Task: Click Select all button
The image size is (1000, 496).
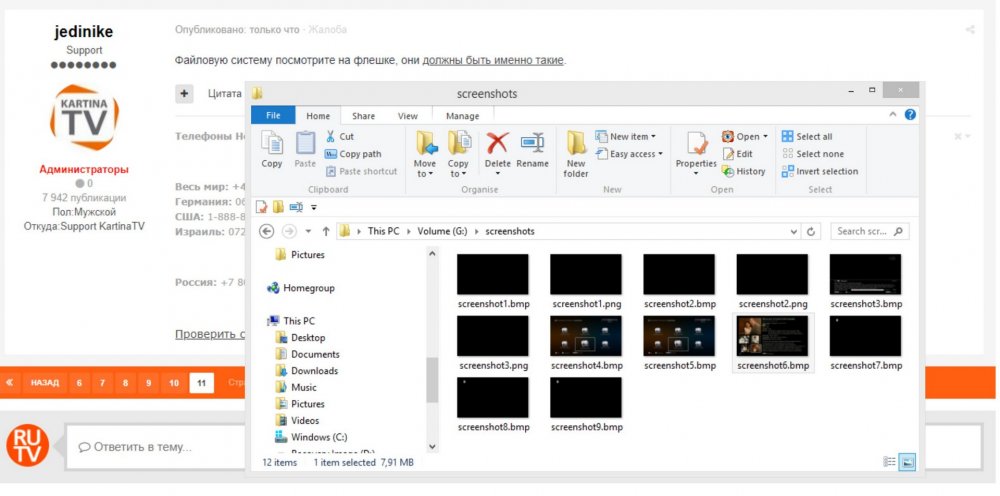Action: [x=806, y=137]
